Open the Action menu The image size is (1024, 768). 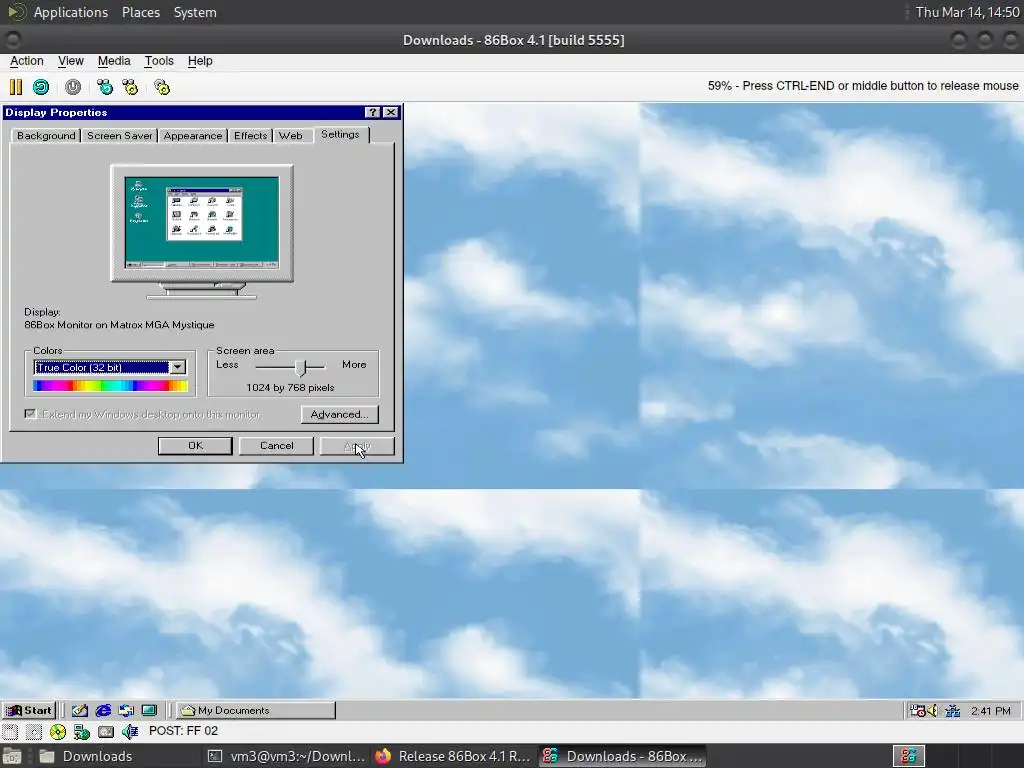pos(27,61)
